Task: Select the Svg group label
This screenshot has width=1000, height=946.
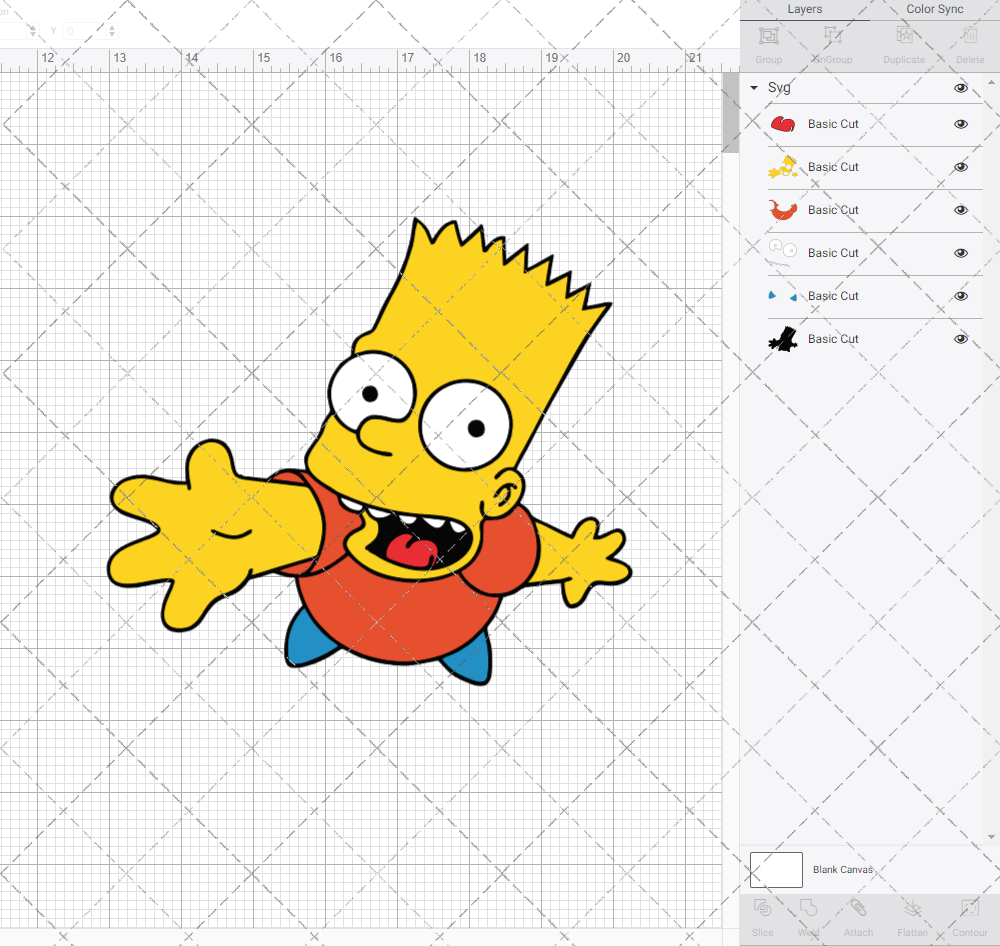Action: click(779, 87)
